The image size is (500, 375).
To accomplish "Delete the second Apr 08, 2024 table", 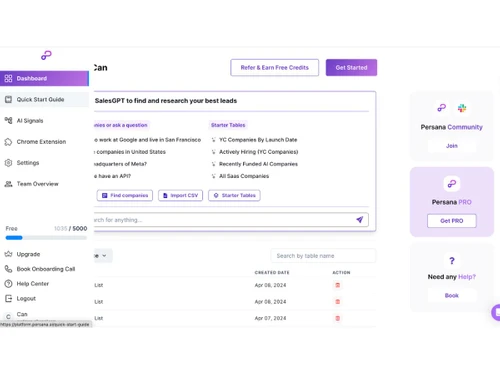I will [x=338, y=302].
